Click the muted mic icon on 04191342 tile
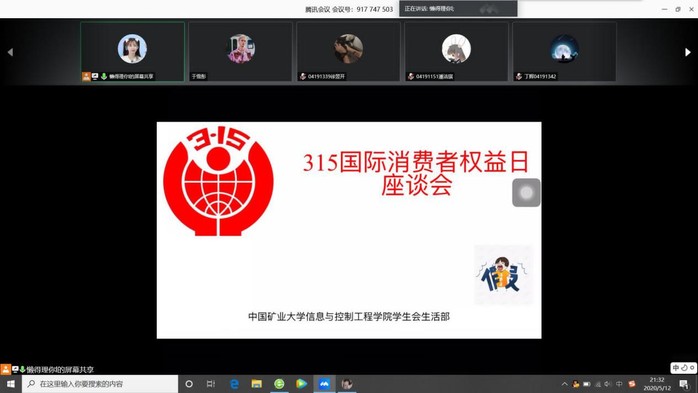Screen dimensions: 698x393 pos(519,77)
